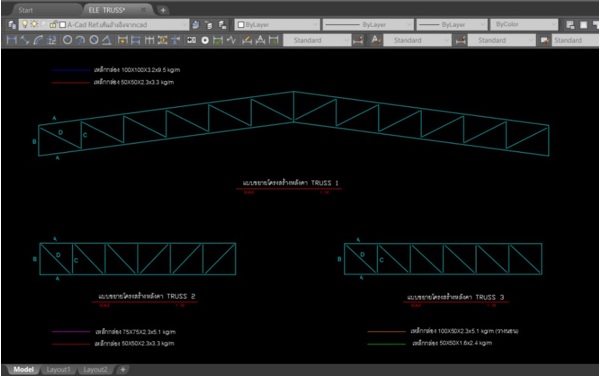Click the Continue dimension icon
The image size is (599, 376).
(x=149, y=40)
